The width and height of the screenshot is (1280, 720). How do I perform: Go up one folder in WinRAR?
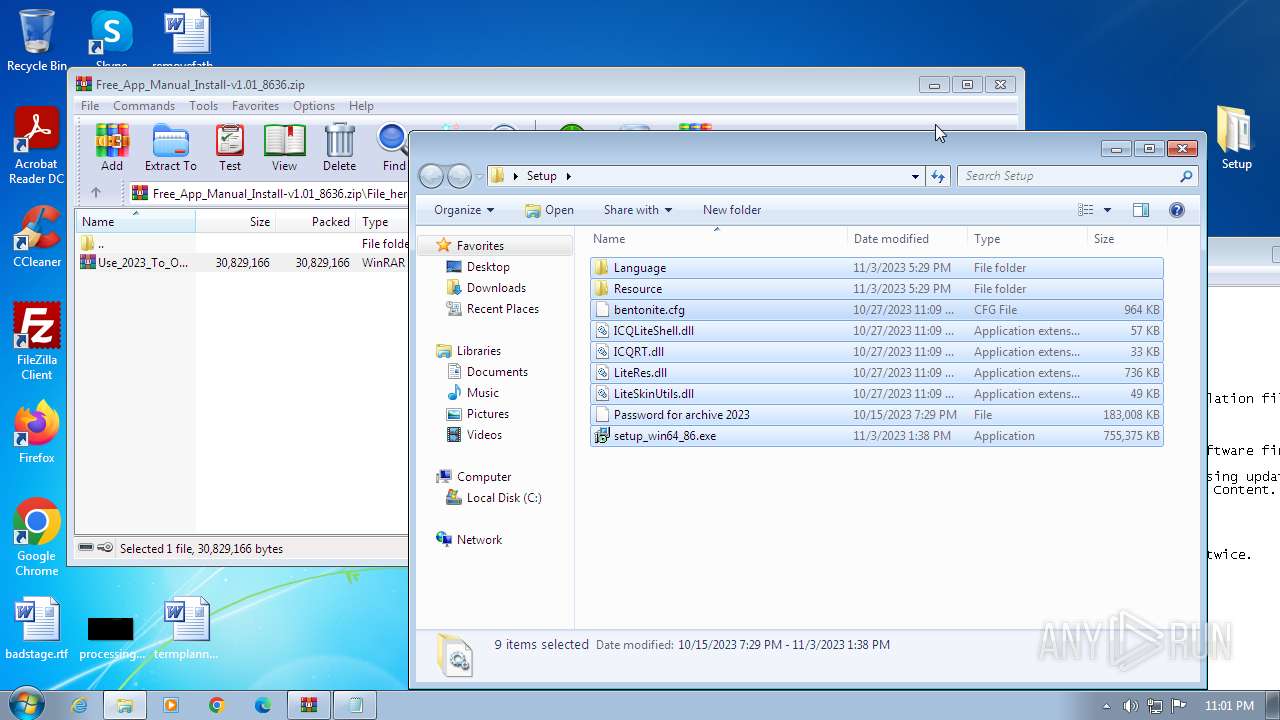click(x=96, y=193)
